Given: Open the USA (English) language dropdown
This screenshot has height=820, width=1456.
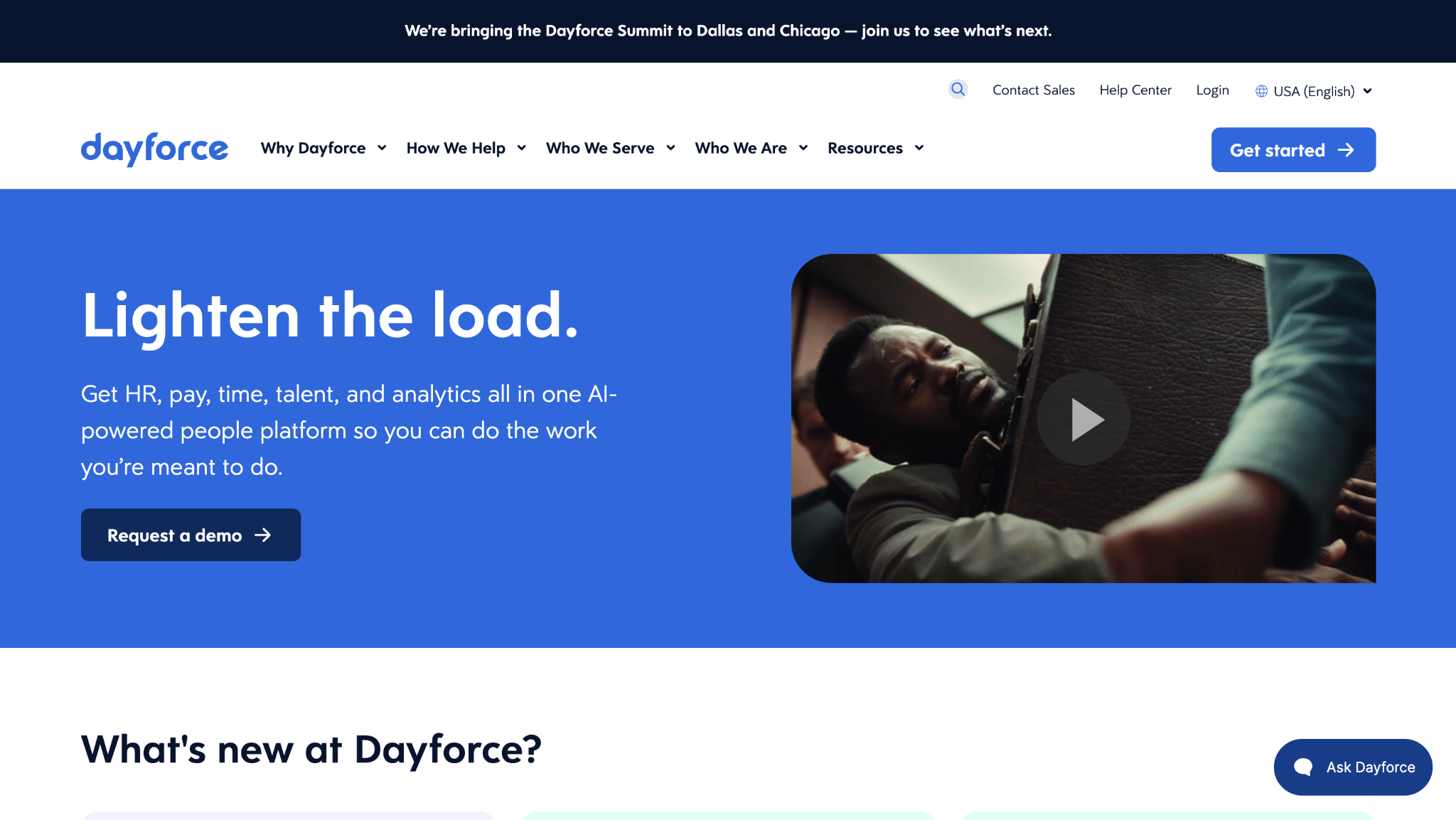Looking at the screenshot, I should pyautogui.click(x=1314, y=91).
